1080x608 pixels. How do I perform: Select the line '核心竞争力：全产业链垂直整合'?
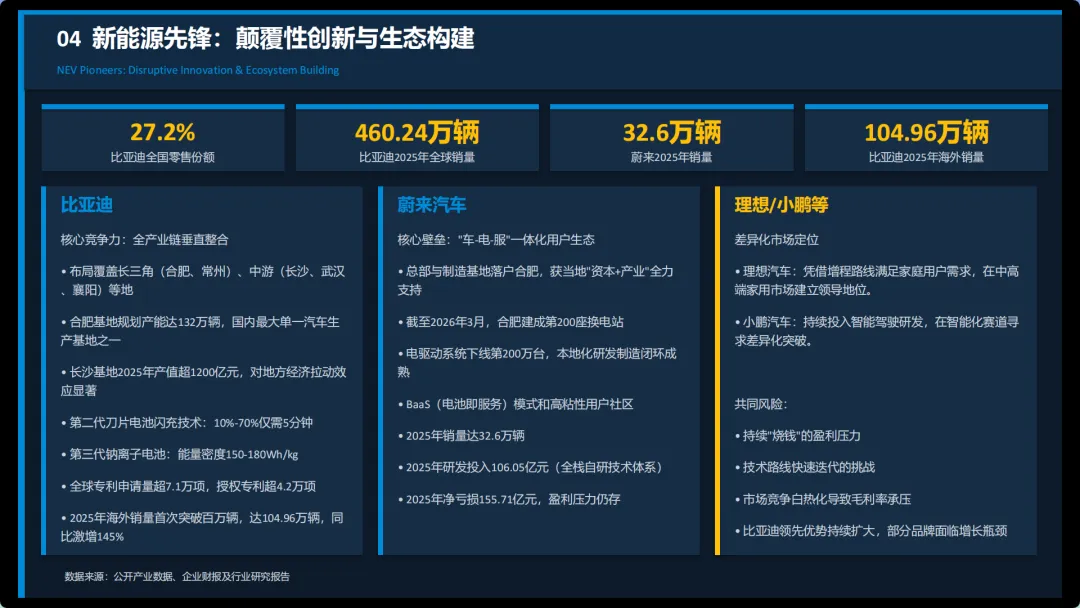(145, 240)
